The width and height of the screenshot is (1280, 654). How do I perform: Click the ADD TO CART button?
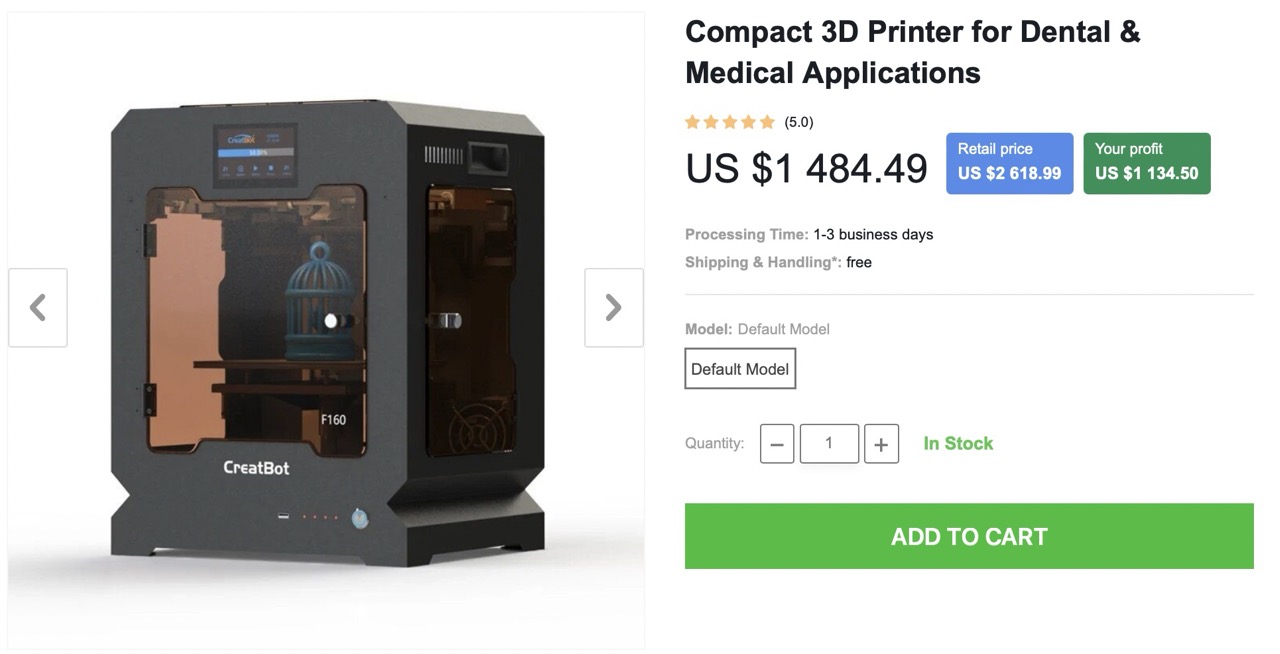[x=969, y=536]
